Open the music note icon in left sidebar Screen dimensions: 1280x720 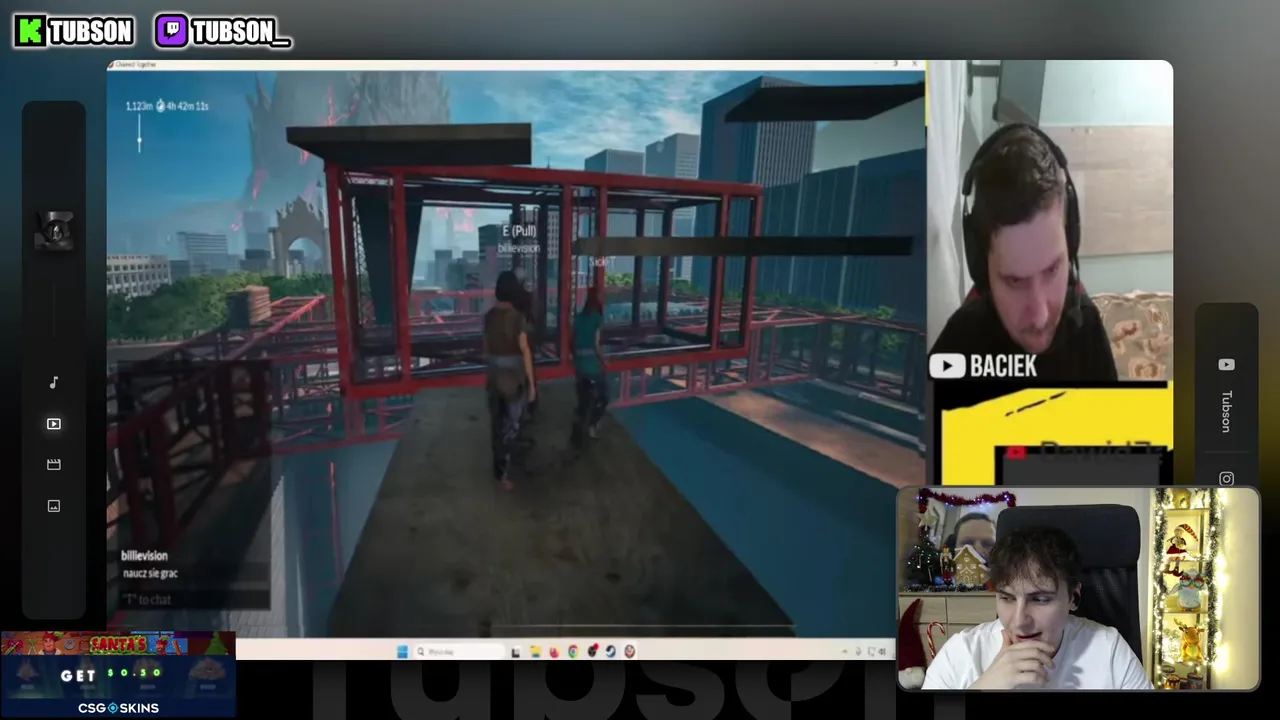(54, 382)
